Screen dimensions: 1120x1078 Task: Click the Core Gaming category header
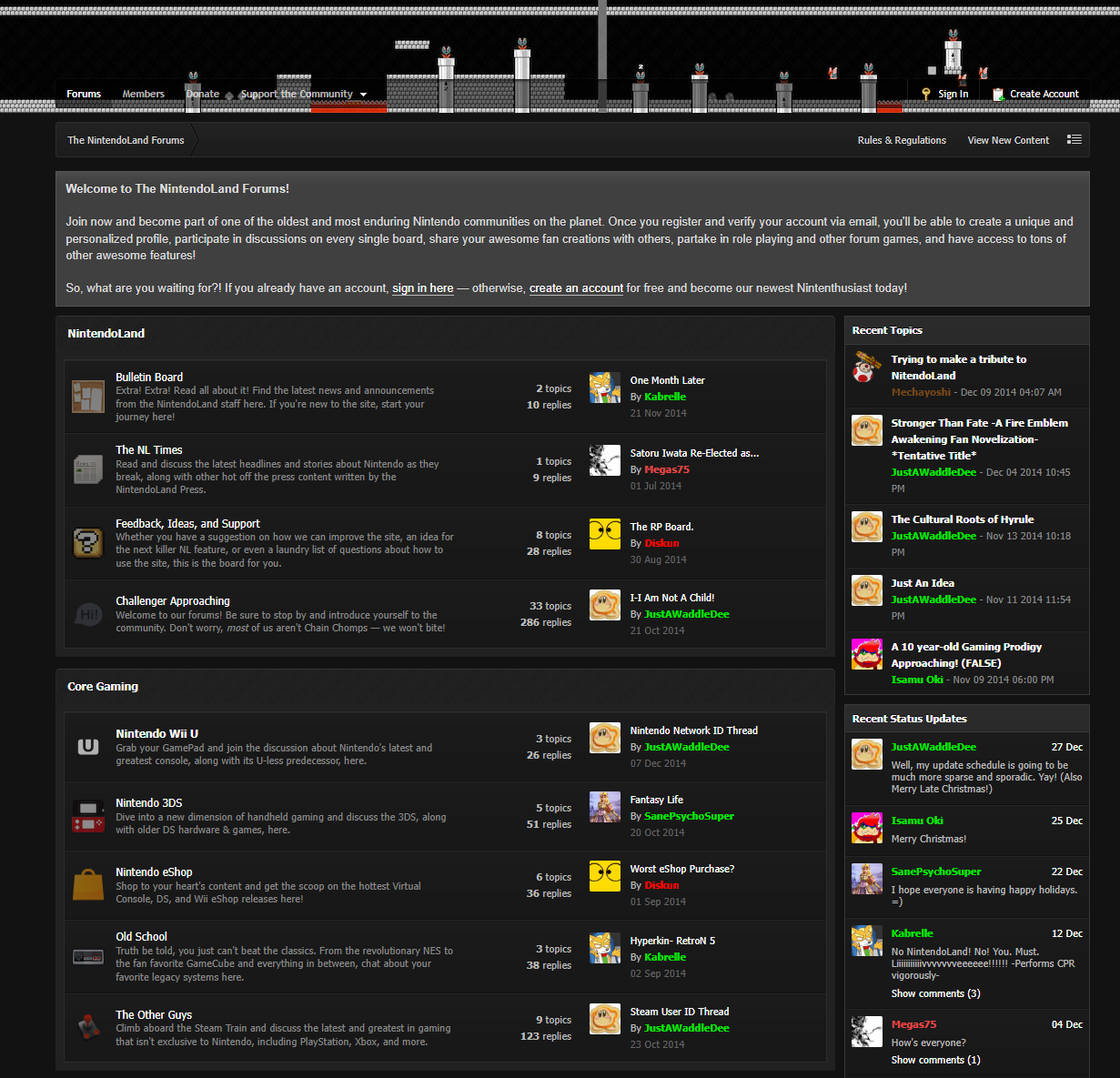click(103, 687)
